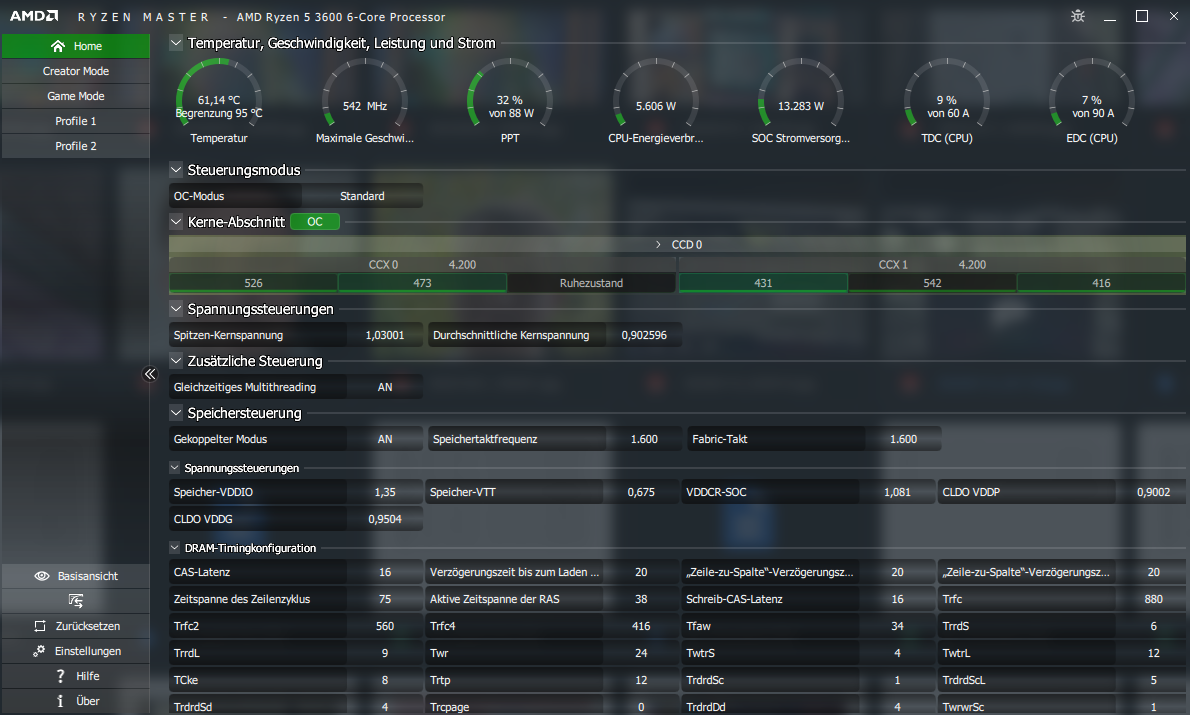Collapse the Speichersteuerung section
1190x715 pixels.
pyautogui.click(x=176, y=413)
